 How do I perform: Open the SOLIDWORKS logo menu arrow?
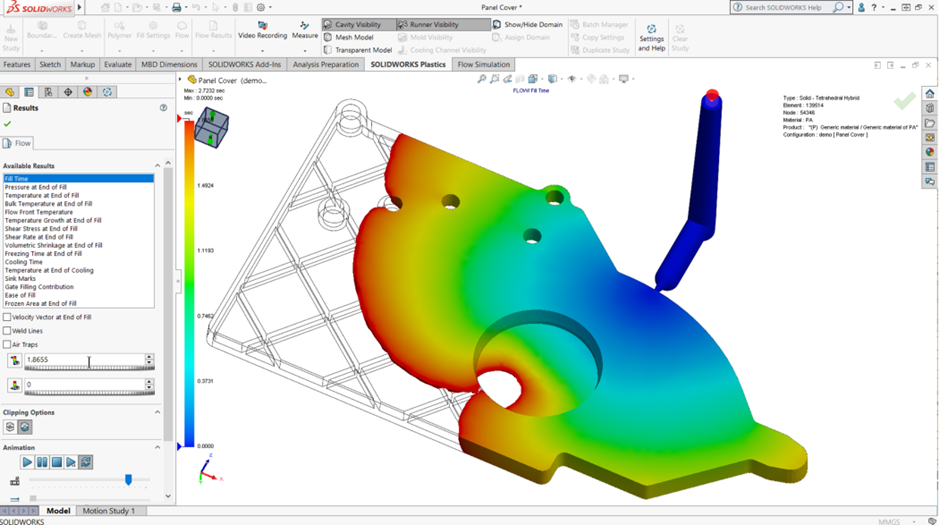[79, 7]
